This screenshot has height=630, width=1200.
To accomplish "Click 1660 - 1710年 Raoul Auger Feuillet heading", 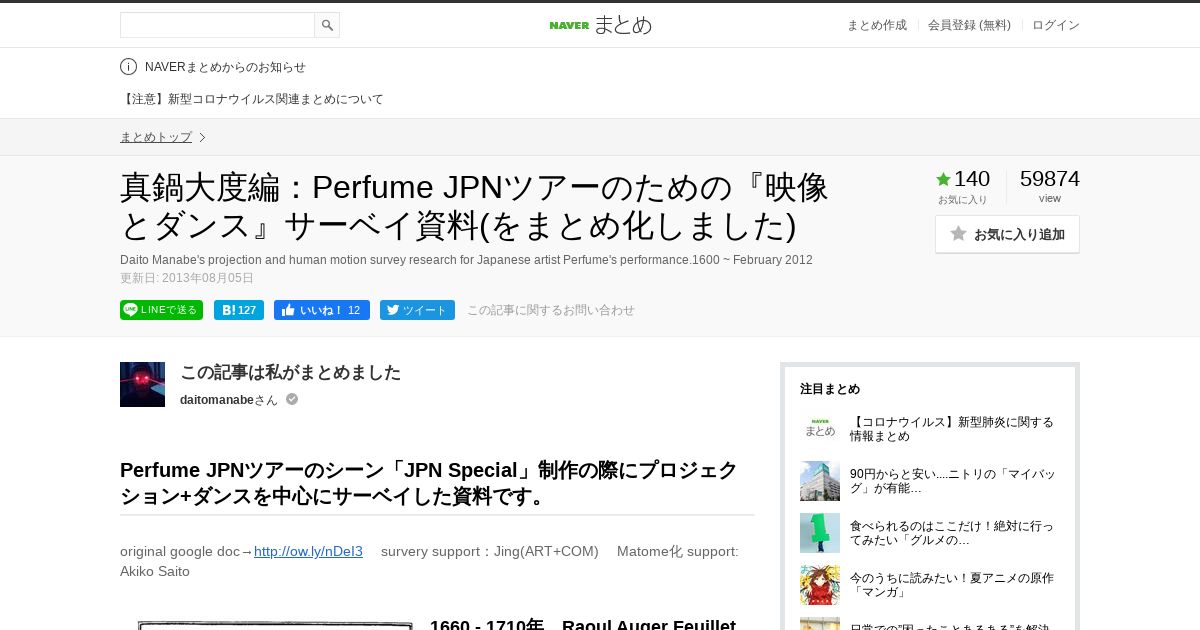I will (x=583, y=624).
